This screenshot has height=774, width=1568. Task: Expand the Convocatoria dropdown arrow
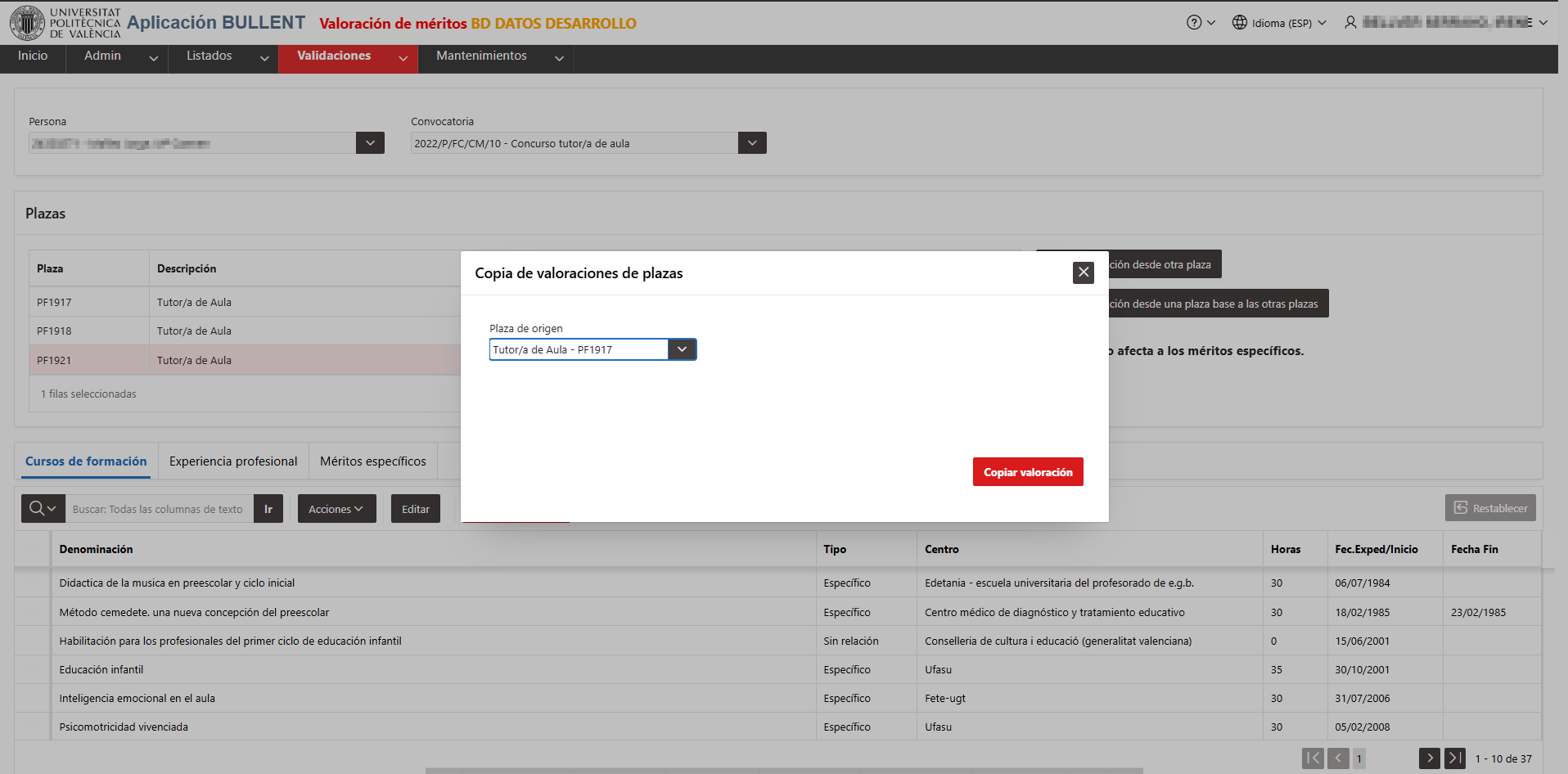(x=752, y=143)
